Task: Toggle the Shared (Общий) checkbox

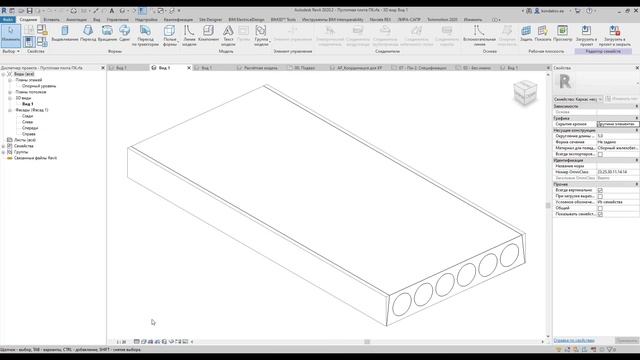Action: coord(600,208)
